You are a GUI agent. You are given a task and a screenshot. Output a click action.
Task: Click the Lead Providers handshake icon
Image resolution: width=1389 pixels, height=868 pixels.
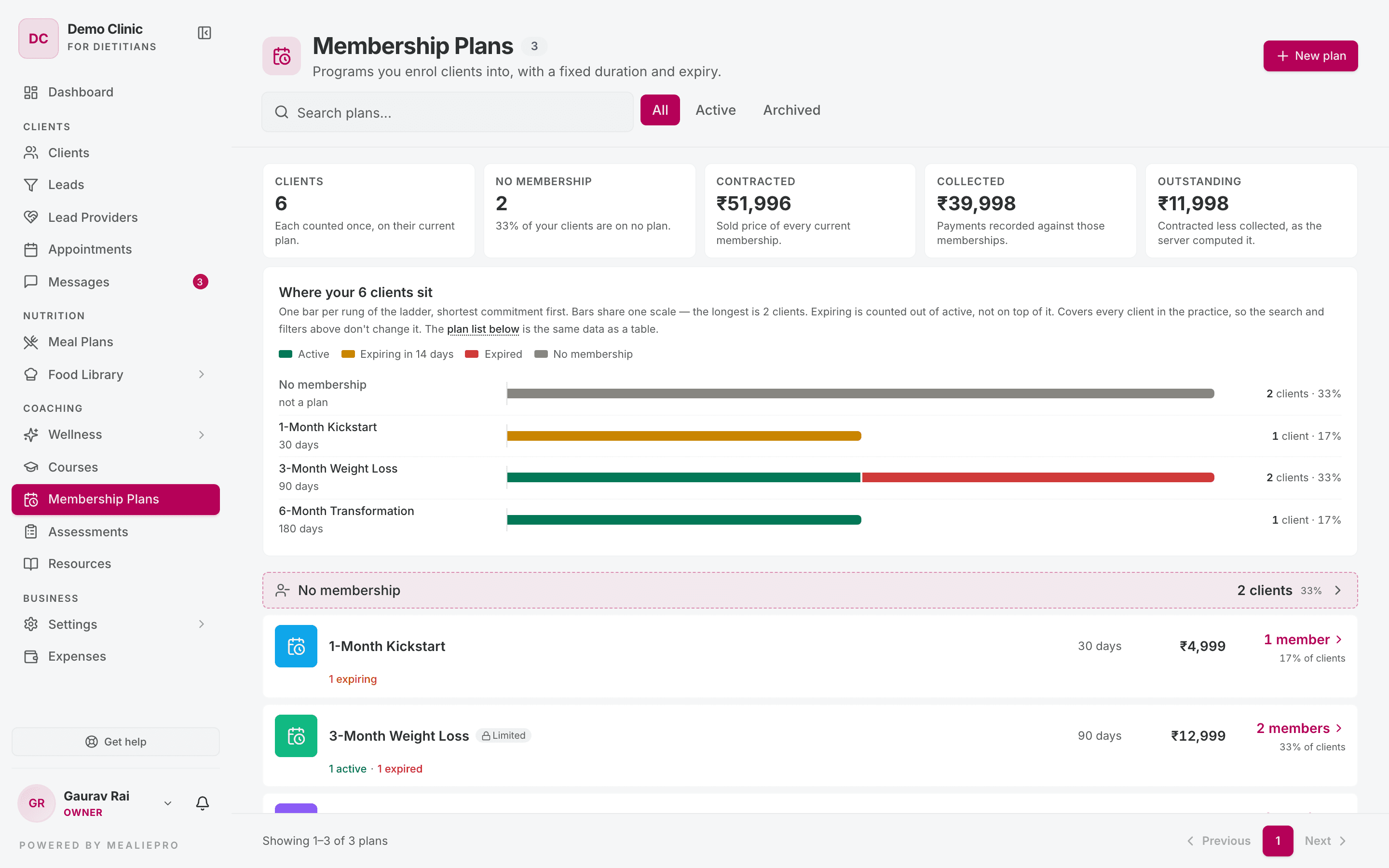(x=31, y=217)
